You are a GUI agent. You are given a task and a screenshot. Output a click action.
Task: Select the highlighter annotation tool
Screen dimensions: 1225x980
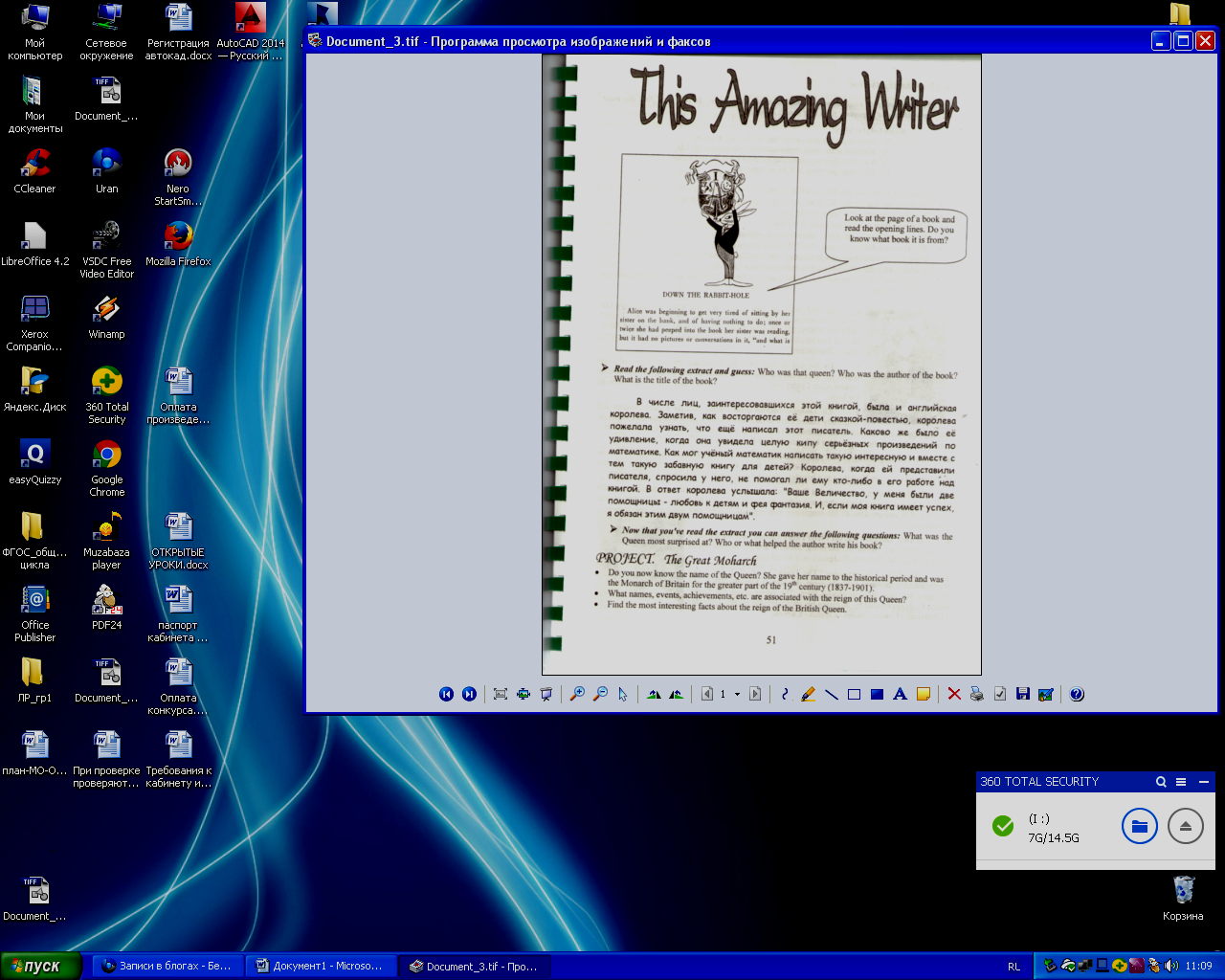808,694
